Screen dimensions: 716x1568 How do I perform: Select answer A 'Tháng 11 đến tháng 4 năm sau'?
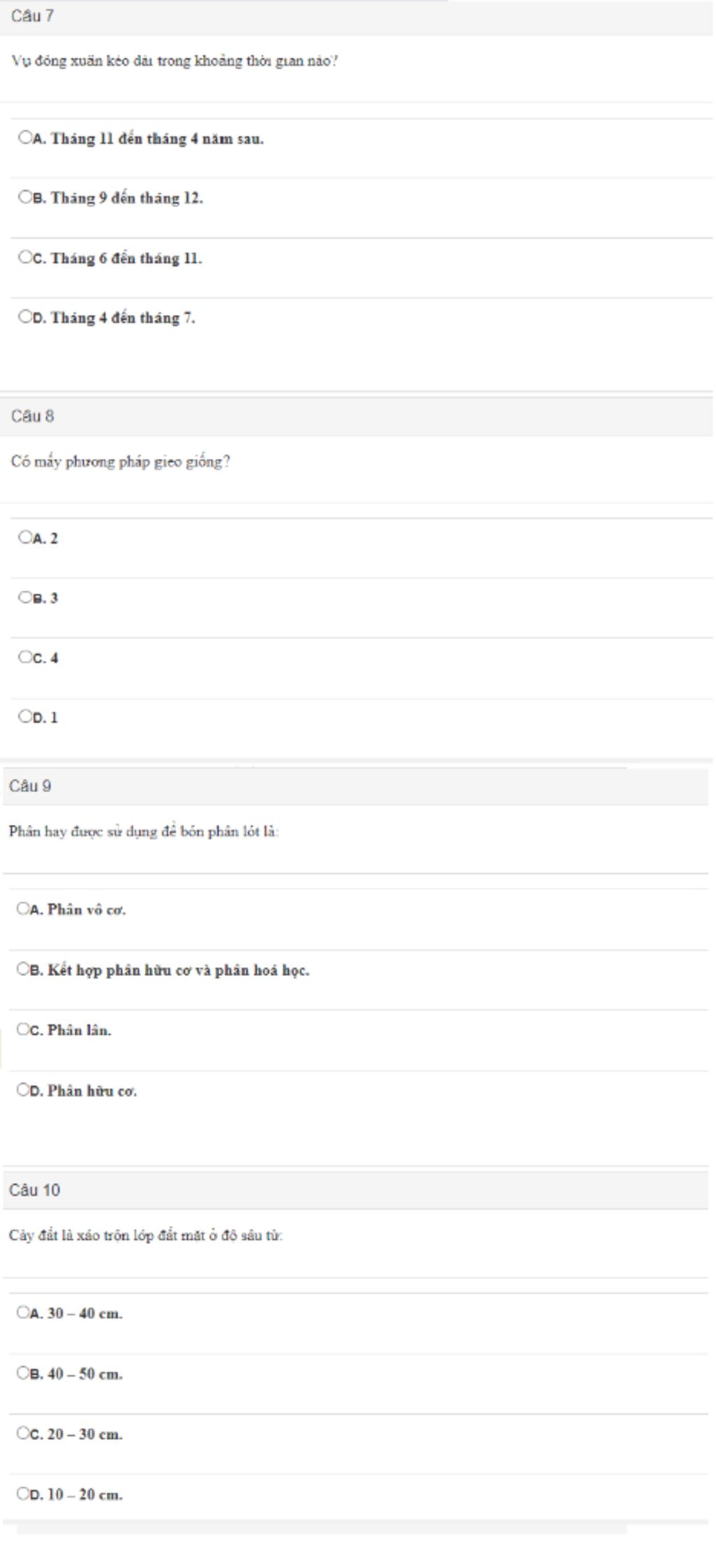click(x=25, y=138)
